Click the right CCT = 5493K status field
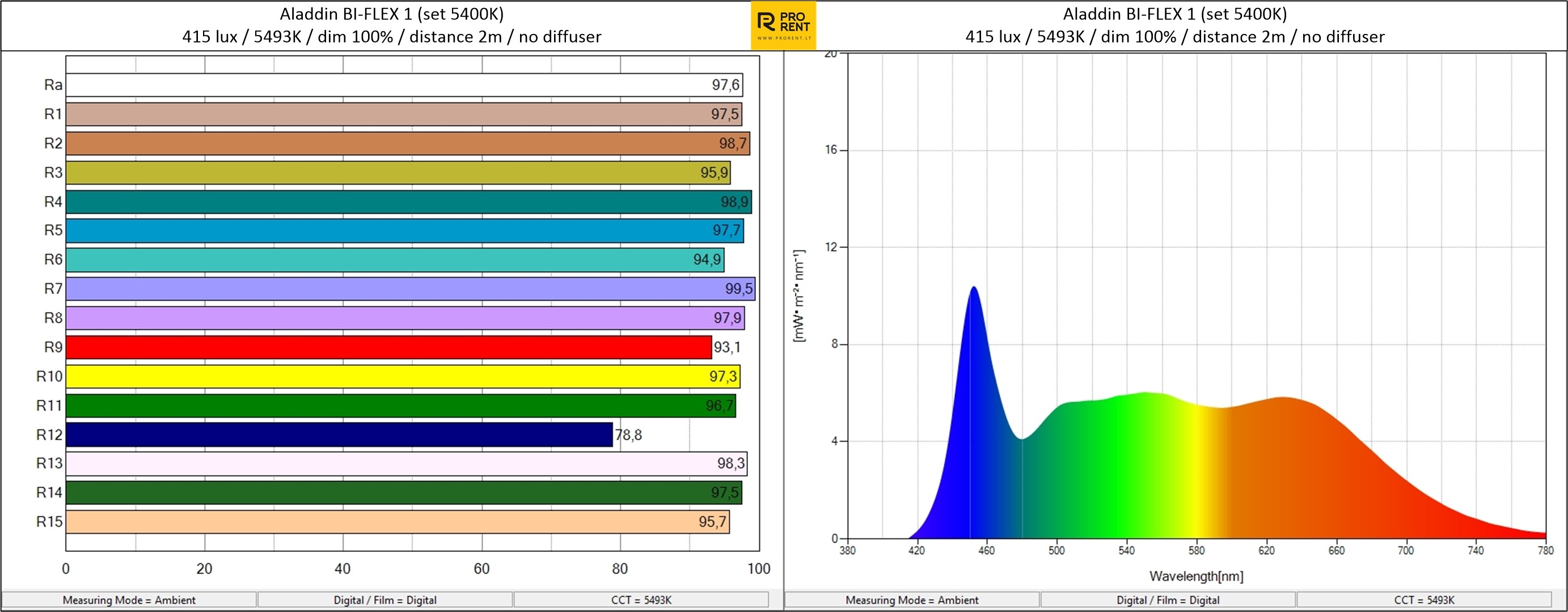This screenshot has width=1568, height=612. (1425, 600)
